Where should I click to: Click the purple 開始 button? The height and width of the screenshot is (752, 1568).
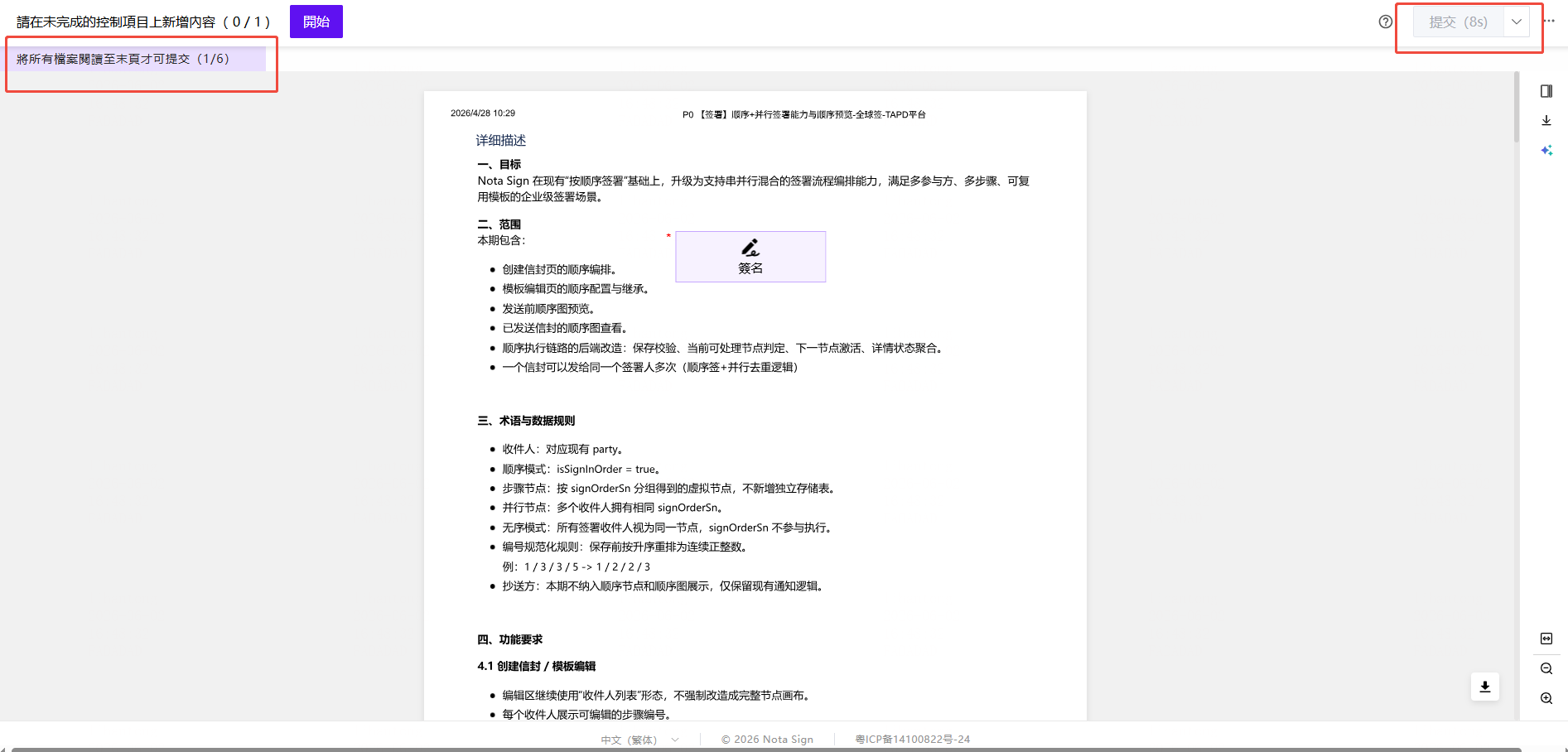point(316,22)
